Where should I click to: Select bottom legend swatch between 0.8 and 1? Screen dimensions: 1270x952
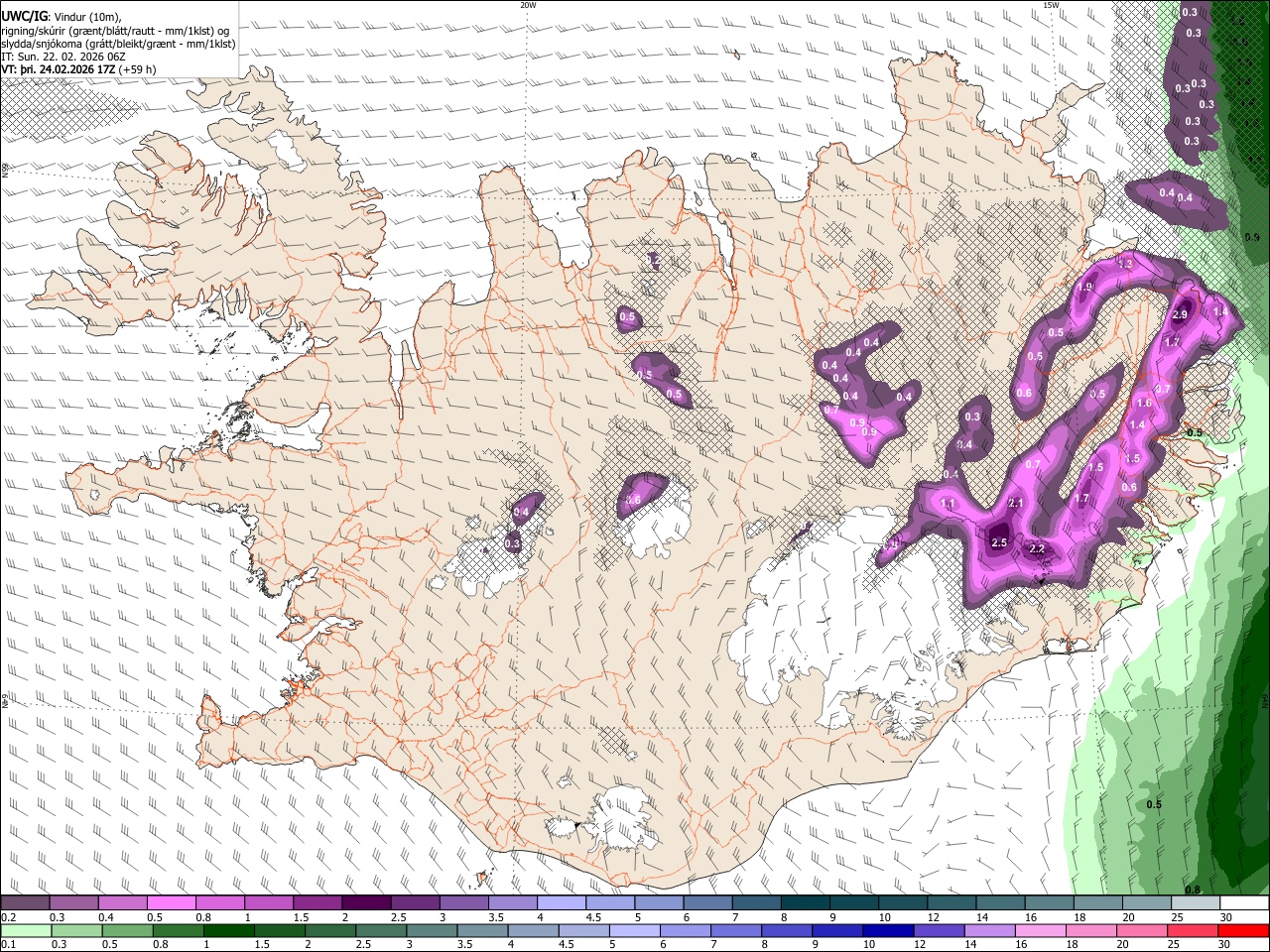click(x=178, y=931)
